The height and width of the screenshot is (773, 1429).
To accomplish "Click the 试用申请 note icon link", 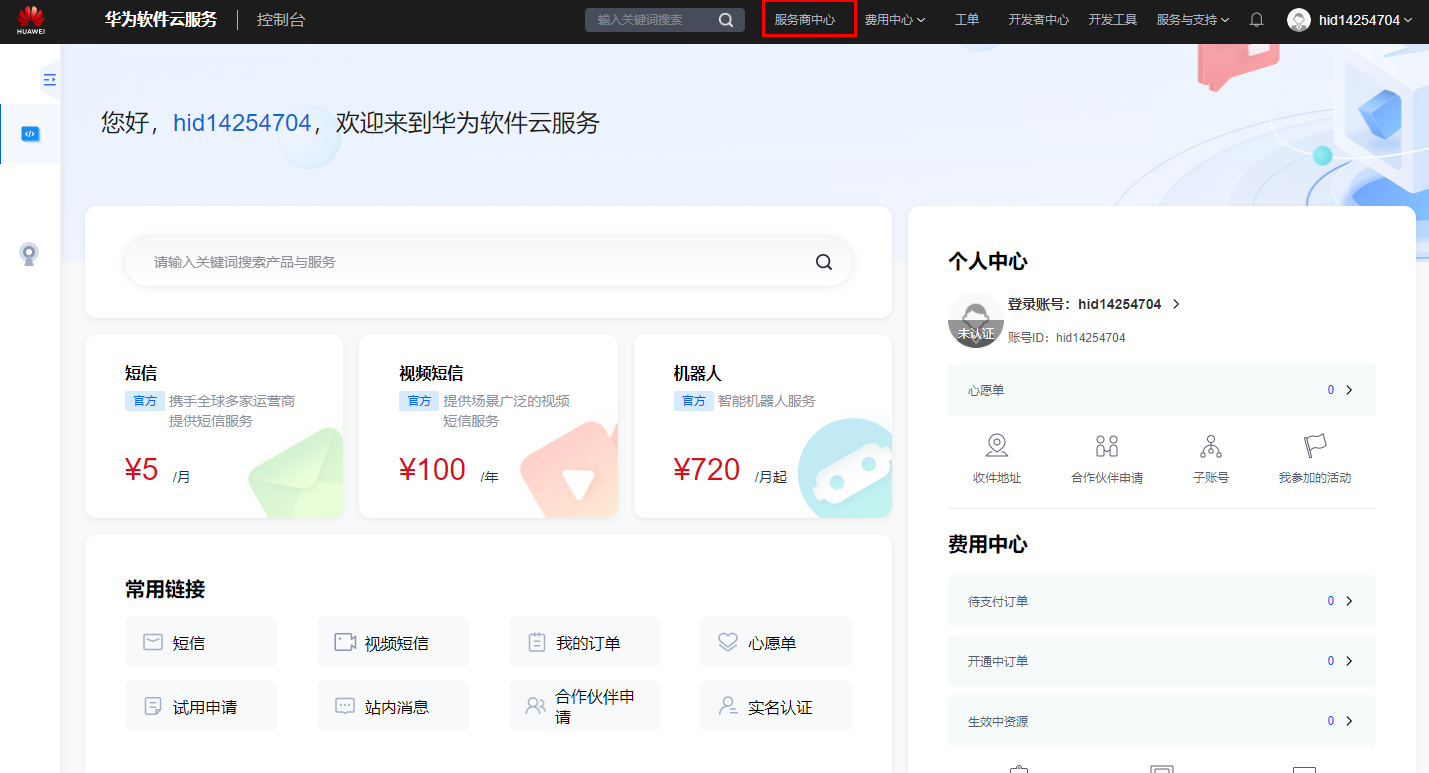I will pyautogui.click(x=153, y=706).
